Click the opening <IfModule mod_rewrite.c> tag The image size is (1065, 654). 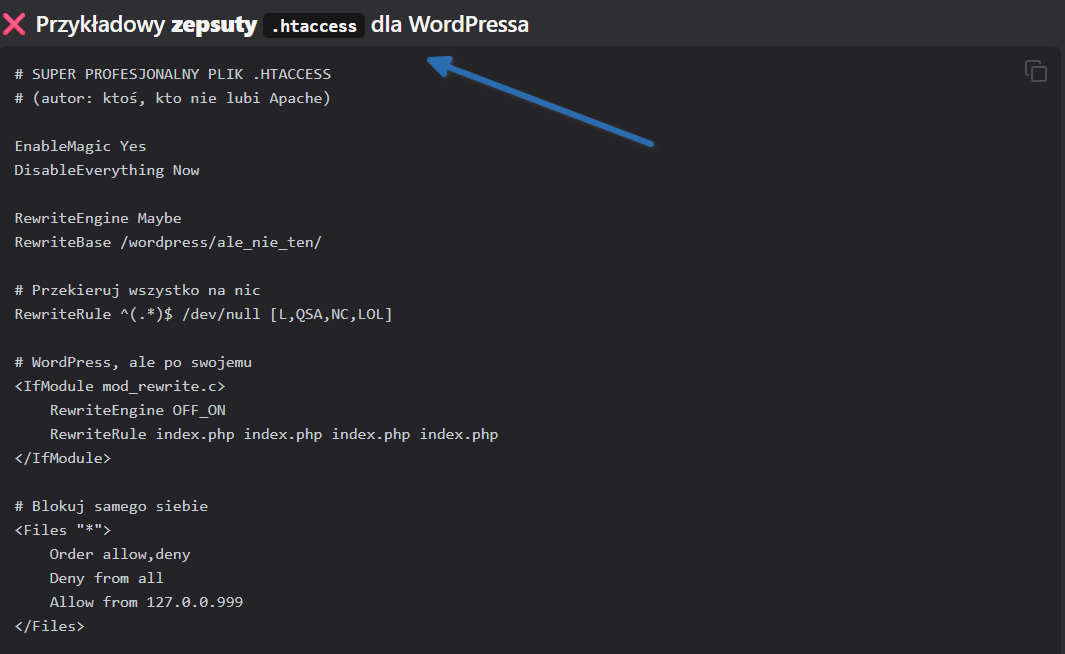click(120, 386)
